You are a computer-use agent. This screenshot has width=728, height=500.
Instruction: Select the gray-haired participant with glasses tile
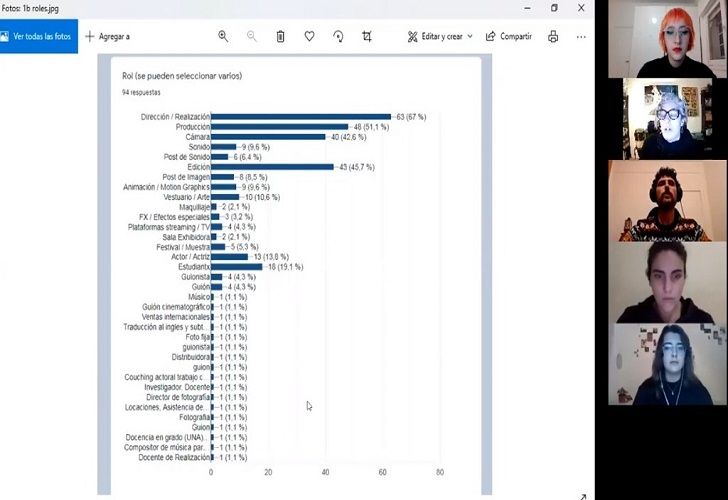pos(667,119)
